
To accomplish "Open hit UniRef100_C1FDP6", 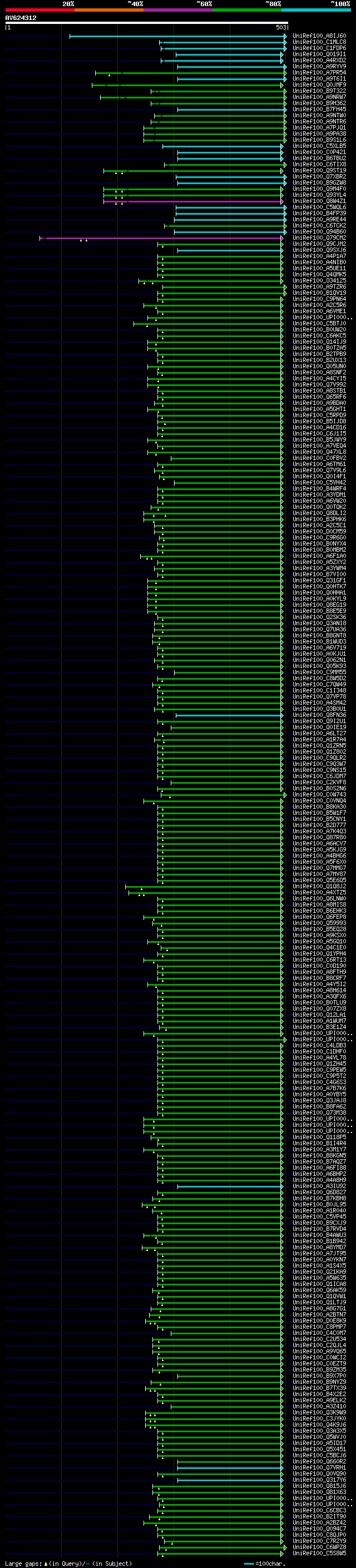I will (319, 48).
